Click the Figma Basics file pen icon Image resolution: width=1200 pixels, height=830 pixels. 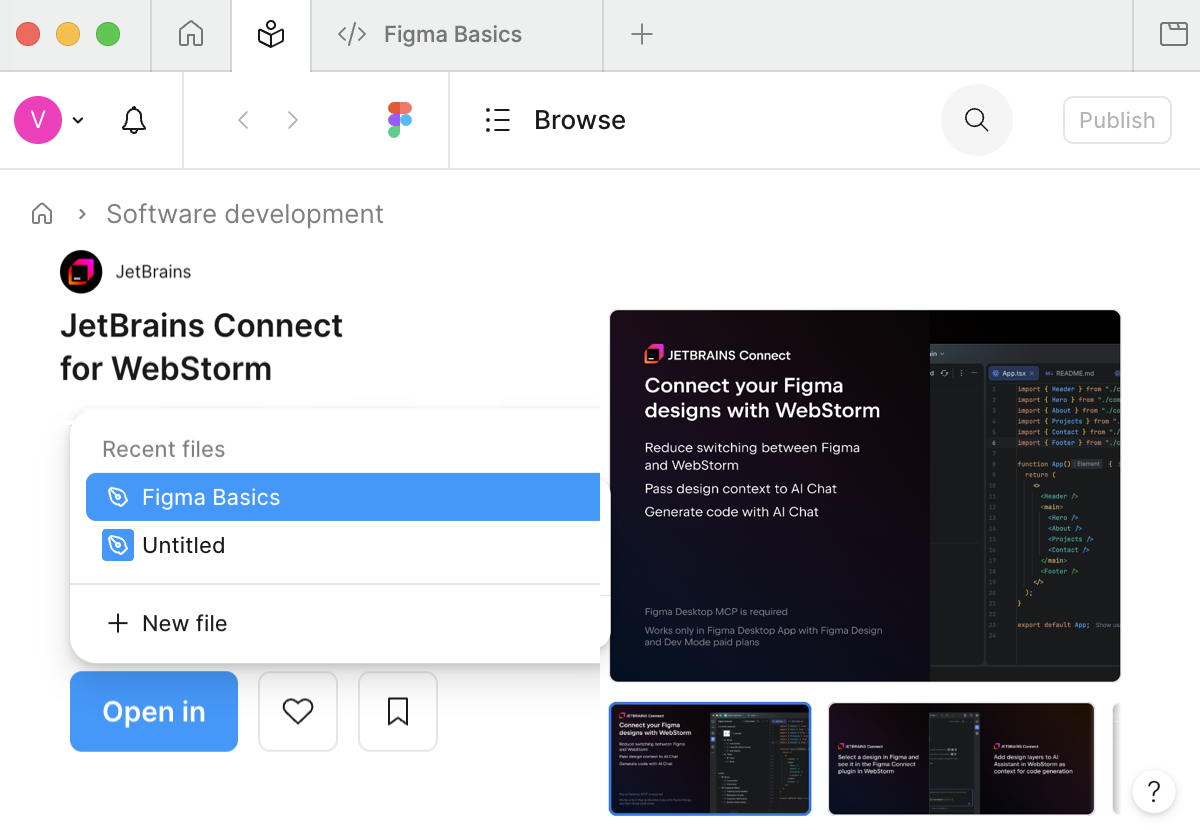click(118, 497)
